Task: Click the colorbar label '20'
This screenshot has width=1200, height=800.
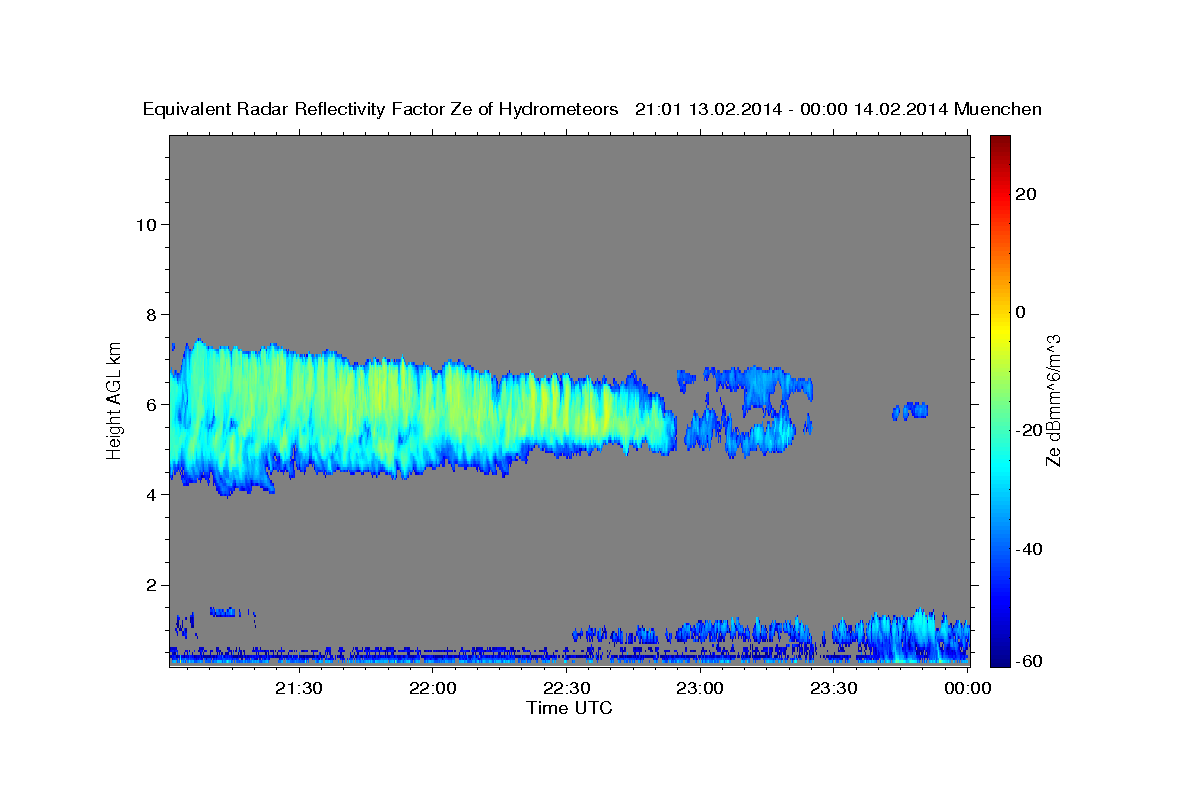Action: pyautogui.click(x=1027, y=194)
